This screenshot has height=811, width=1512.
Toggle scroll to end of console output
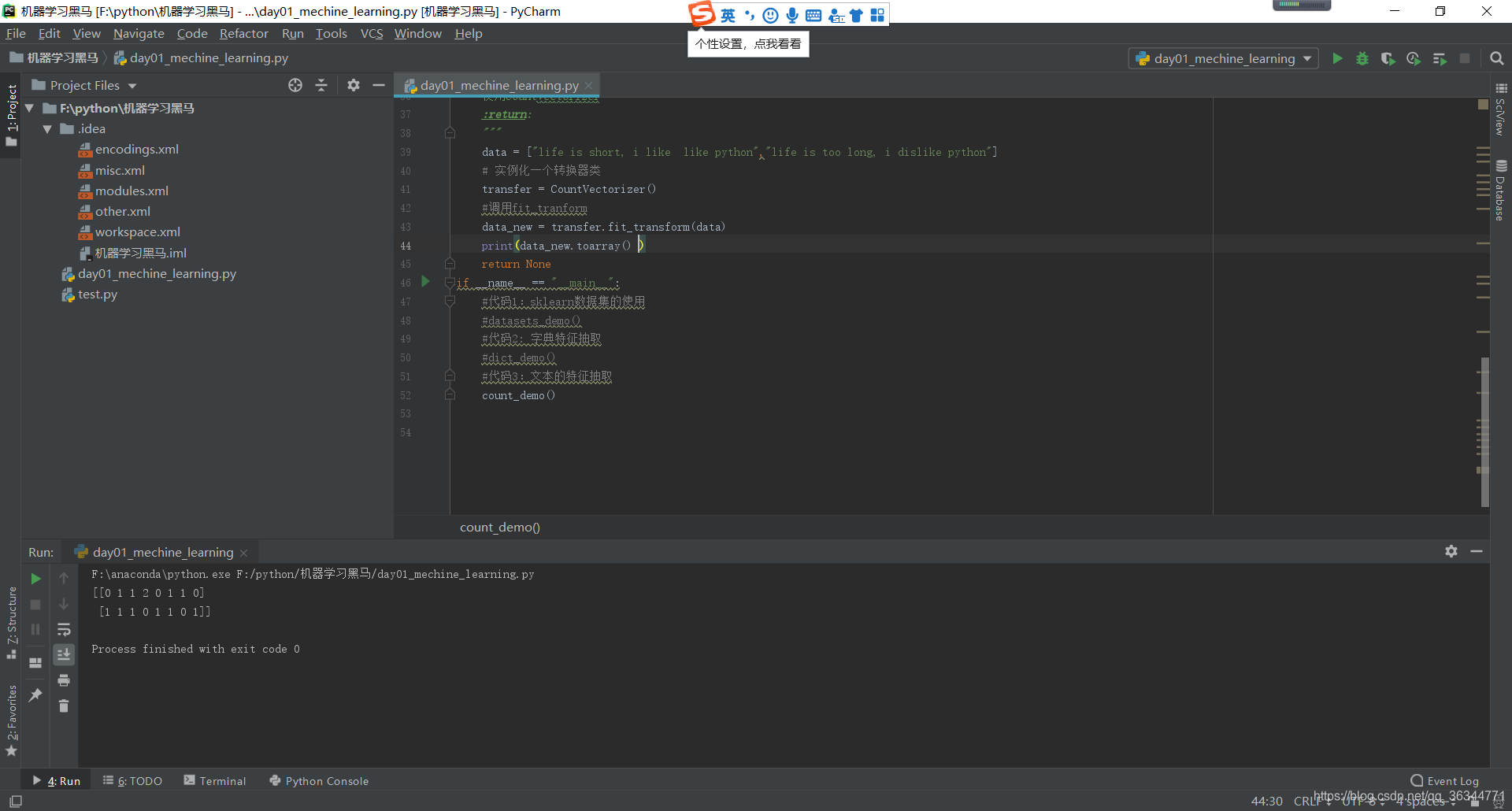click(64, 654)
